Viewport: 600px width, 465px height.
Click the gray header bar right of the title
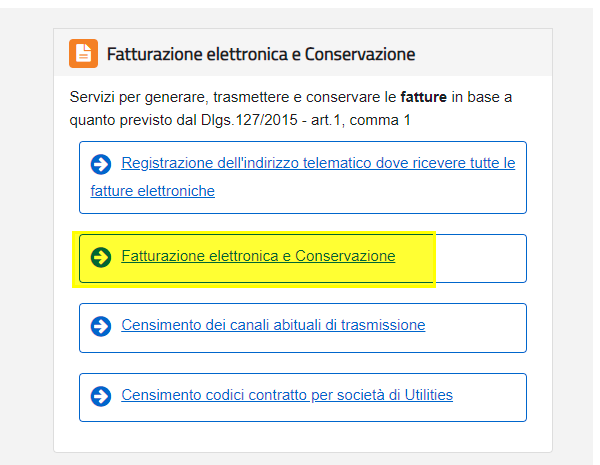click(482, 53)
